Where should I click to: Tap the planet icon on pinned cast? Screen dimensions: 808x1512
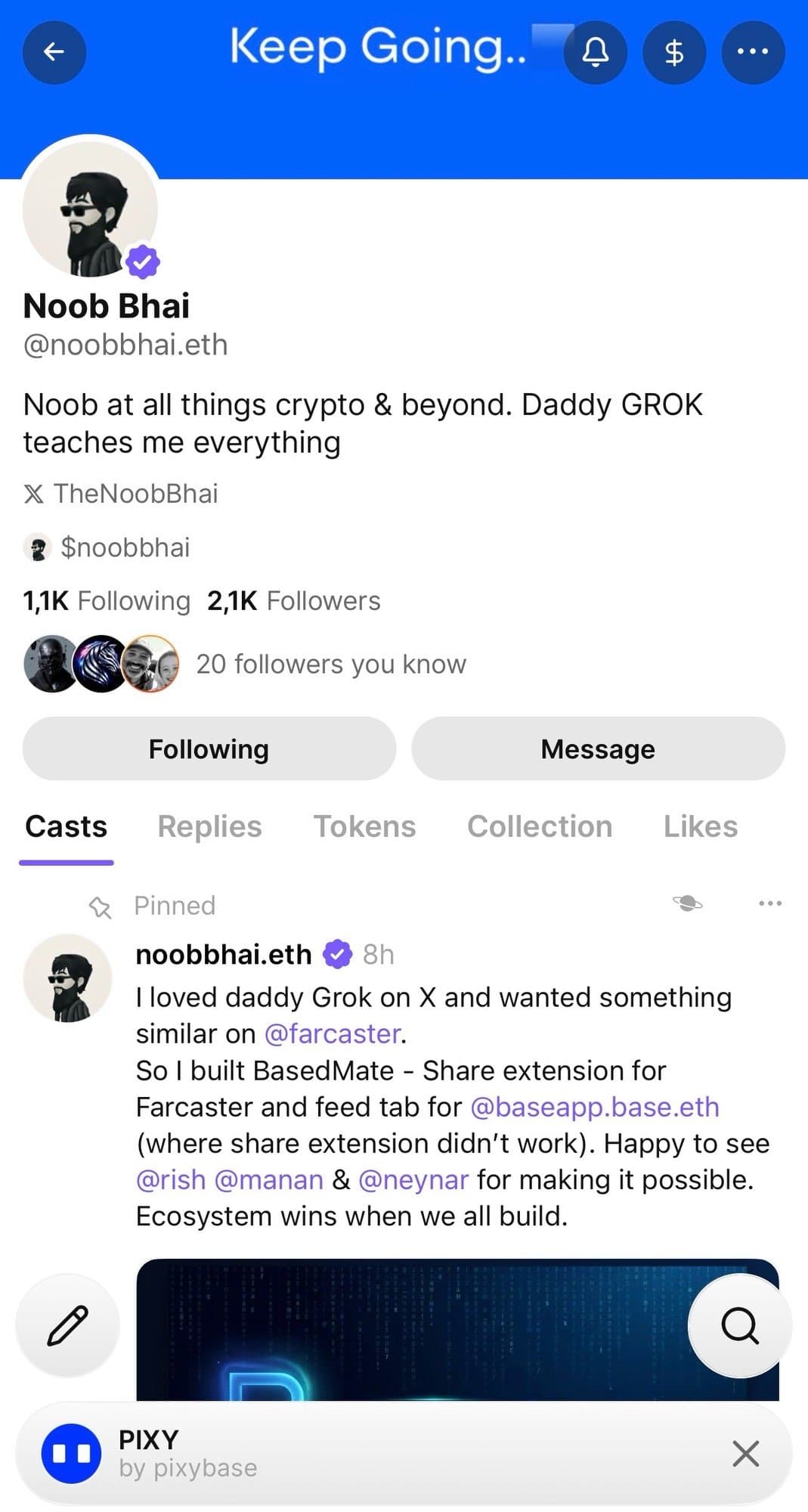[x=687, y=903]
